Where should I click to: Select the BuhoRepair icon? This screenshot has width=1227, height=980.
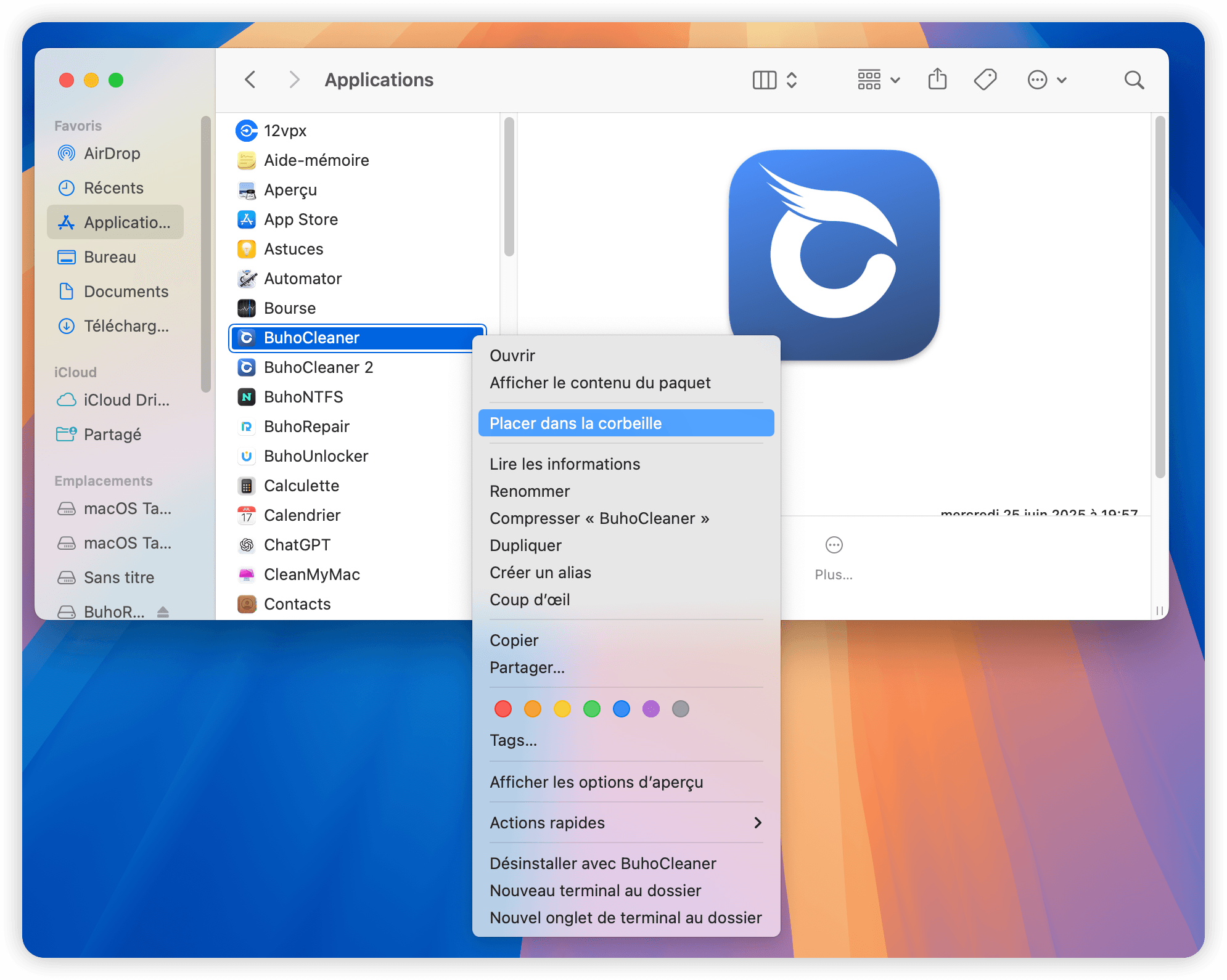247,427
